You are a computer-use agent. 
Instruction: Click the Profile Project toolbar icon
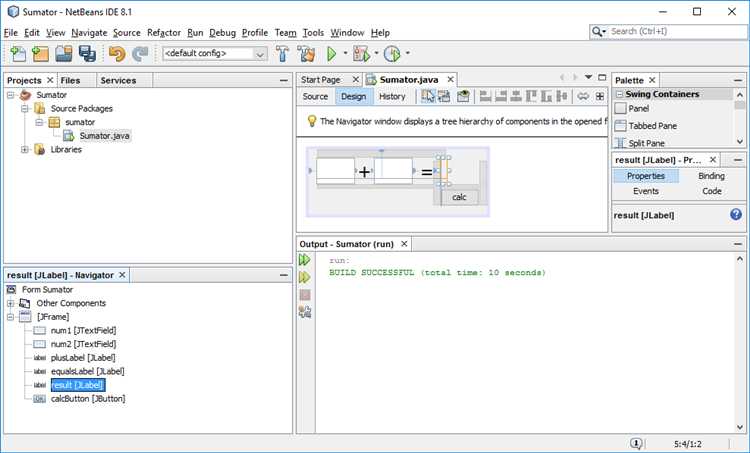coord(392,54)
